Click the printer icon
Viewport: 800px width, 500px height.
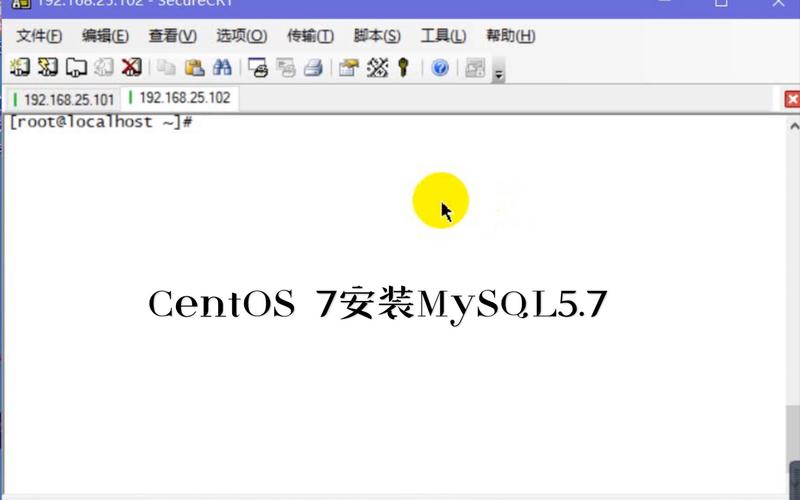[313, 67]
